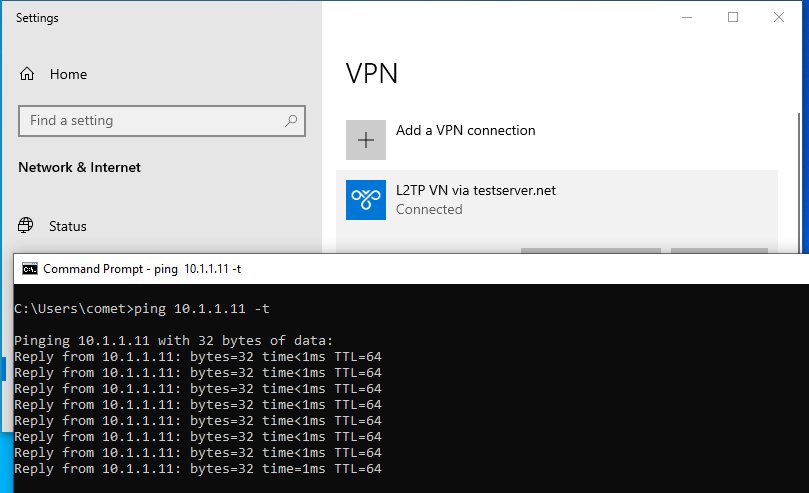Click the magnifier search icon
The width and height of the screenshot is (809, 493).
[x=291, y=121]
